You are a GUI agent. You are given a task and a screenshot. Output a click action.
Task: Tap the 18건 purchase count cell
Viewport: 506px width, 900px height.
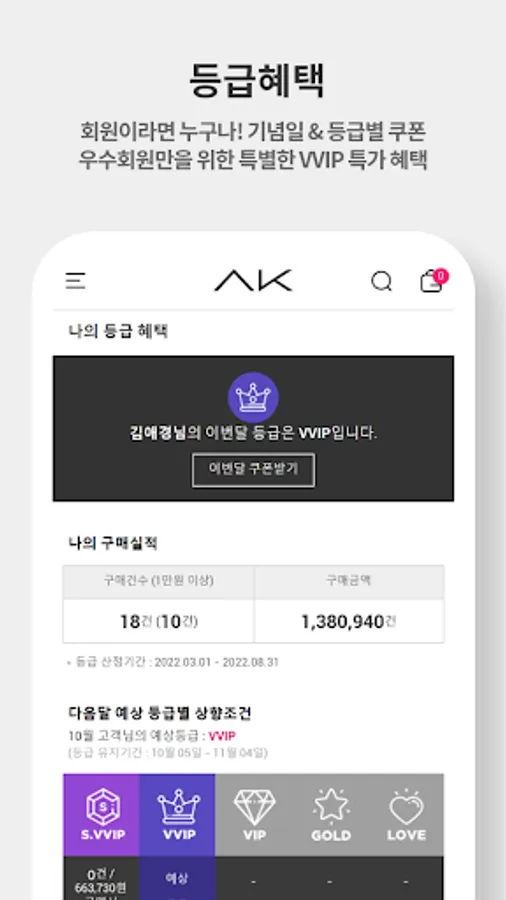[x=159, y=621]
